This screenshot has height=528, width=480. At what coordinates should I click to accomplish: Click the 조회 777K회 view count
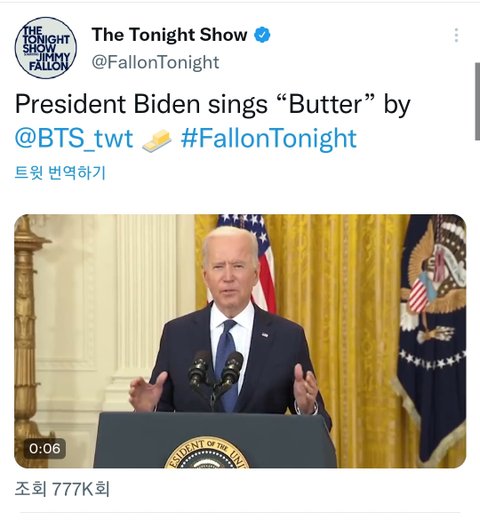62,489
